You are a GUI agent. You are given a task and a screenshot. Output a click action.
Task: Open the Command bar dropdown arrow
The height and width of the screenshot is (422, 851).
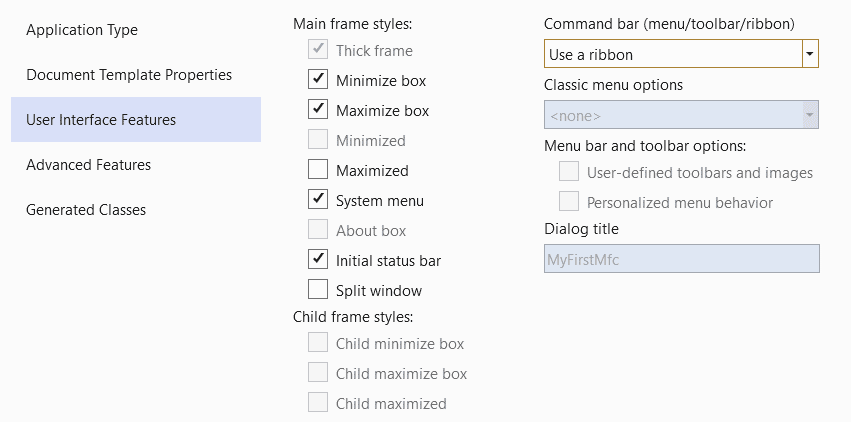pyautogui.click(x=810, y=54)
